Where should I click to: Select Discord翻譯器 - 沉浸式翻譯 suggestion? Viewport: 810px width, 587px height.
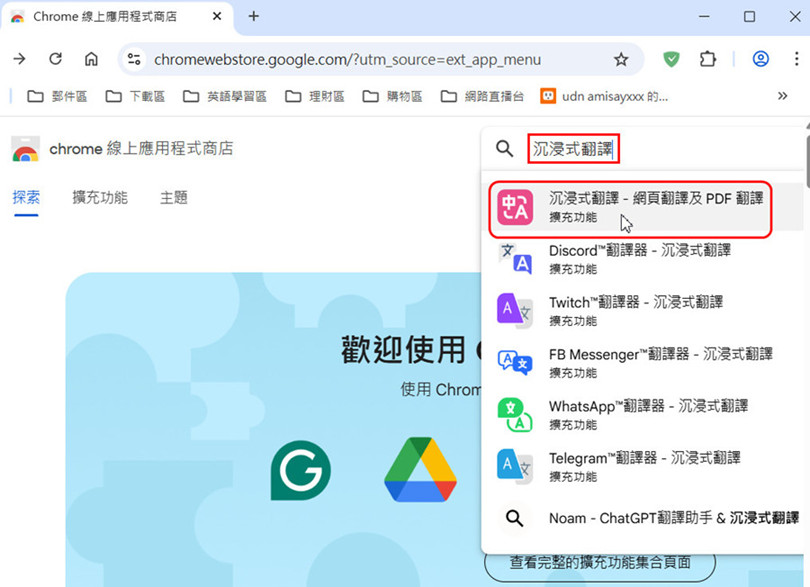643,259
